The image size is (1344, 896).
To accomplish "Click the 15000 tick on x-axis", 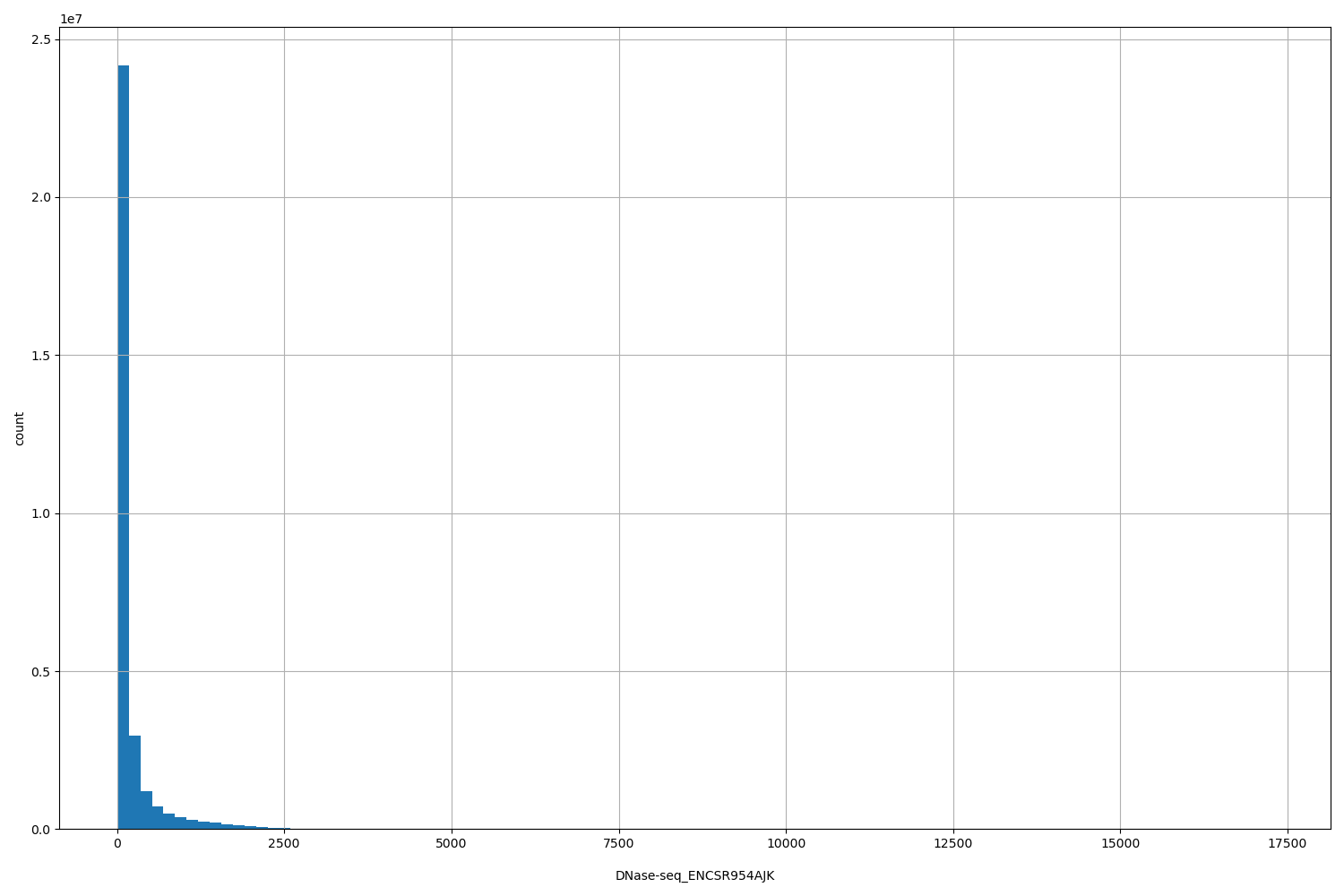I will 1122,842.
